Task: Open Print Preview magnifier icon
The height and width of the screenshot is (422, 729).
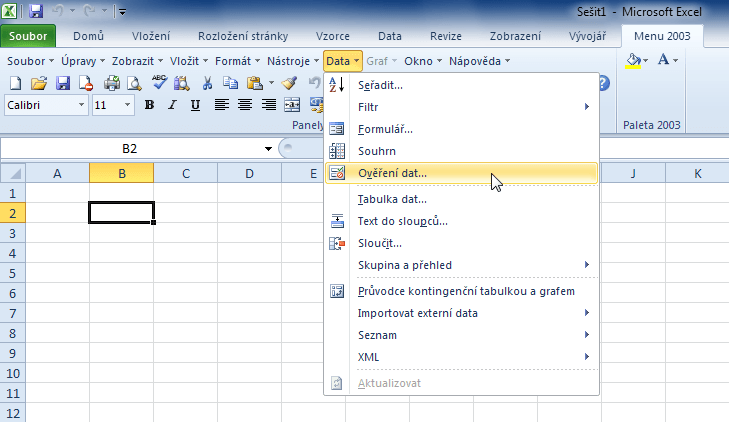Action: [134, 84]
